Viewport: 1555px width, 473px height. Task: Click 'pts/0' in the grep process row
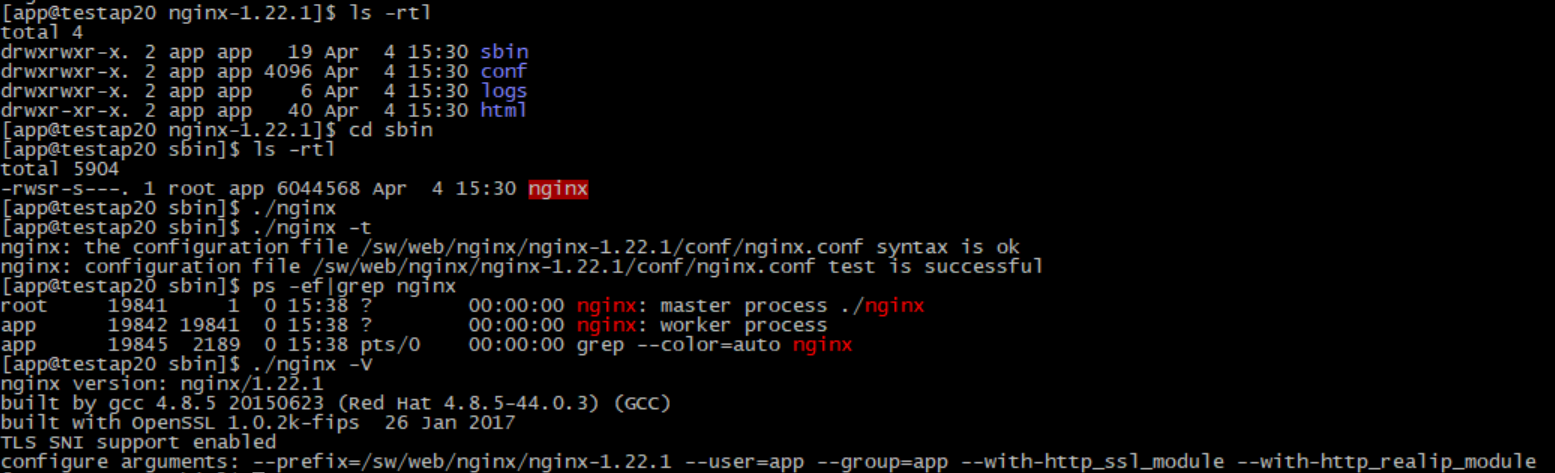(390, 345)
